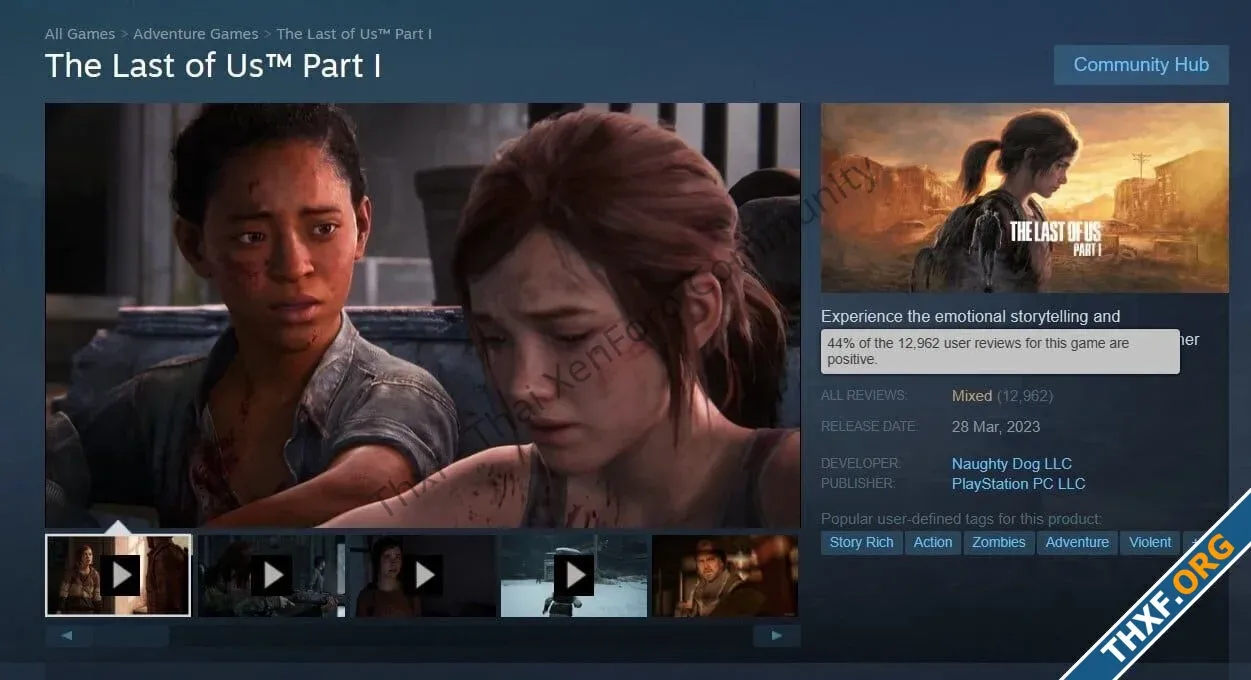Image resolution: width=1251 pixels, height=680 pixels.
Task: Select the Action tag
Action: coord(933,542)
